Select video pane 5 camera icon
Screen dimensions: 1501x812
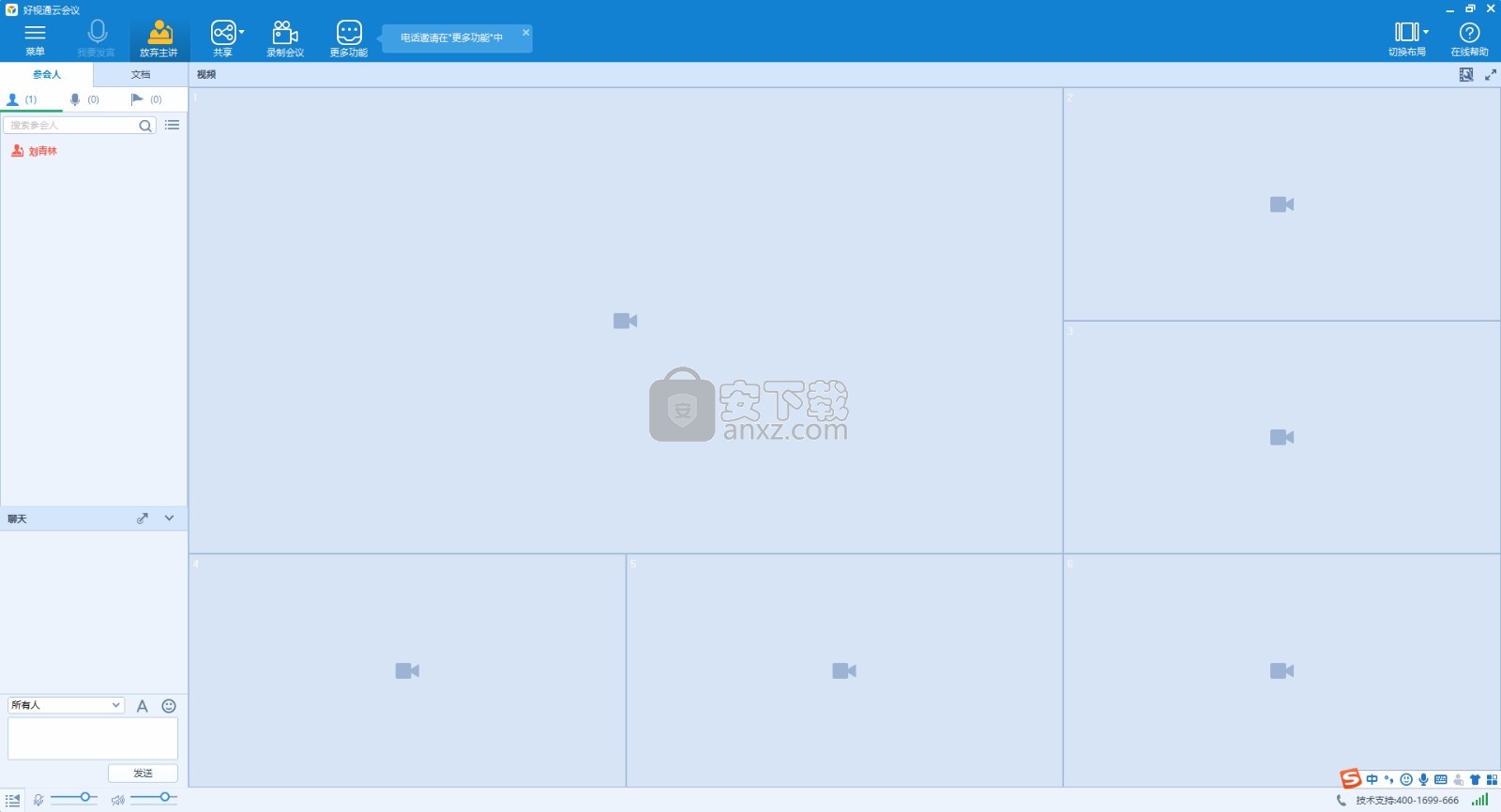point(844,670)
